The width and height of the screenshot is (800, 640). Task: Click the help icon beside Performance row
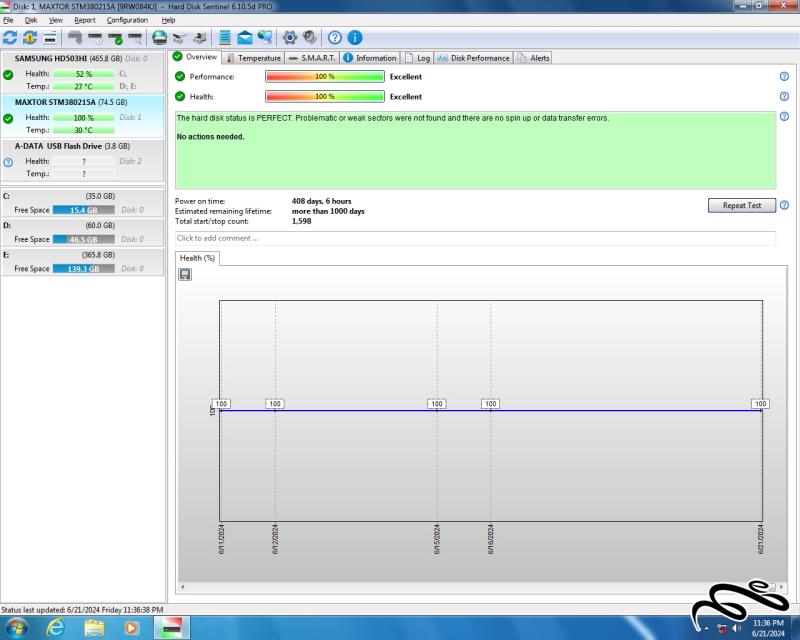click(x=784, y=77)
